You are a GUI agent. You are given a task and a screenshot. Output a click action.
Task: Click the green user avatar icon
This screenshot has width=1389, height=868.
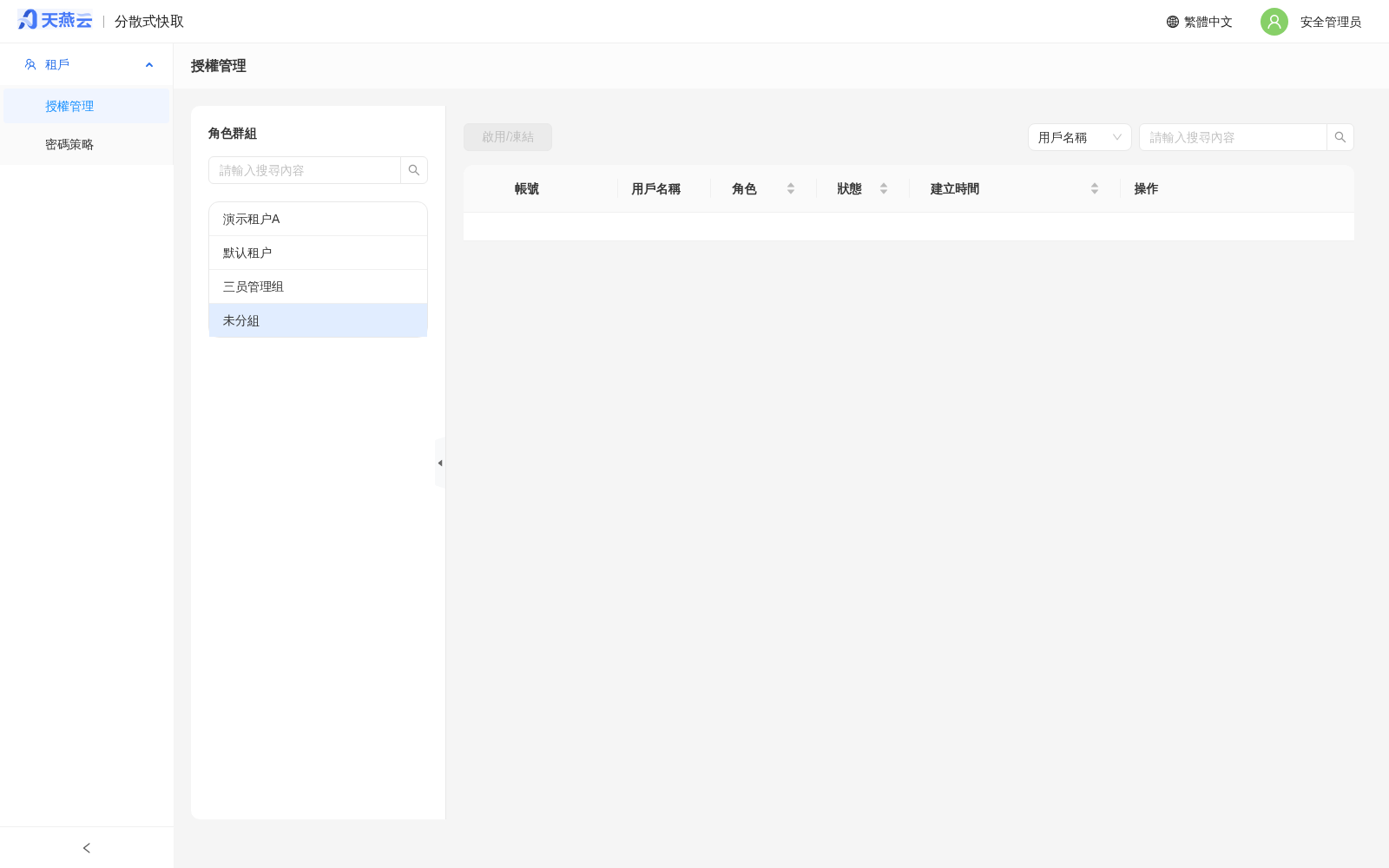[1274, 22]
